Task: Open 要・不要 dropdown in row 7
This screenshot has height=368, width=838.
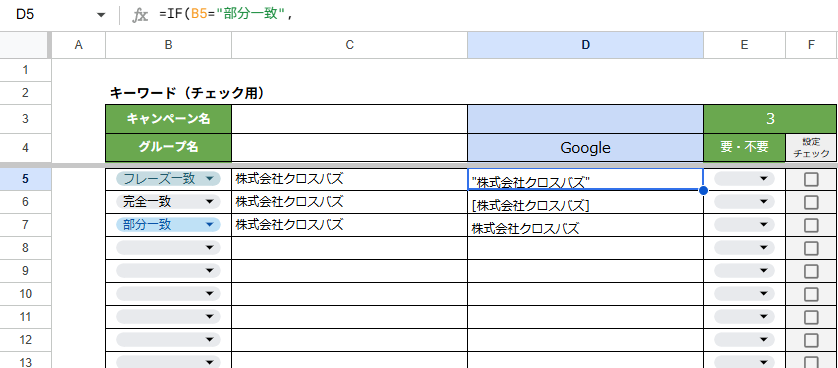Action: coord(744,225)
